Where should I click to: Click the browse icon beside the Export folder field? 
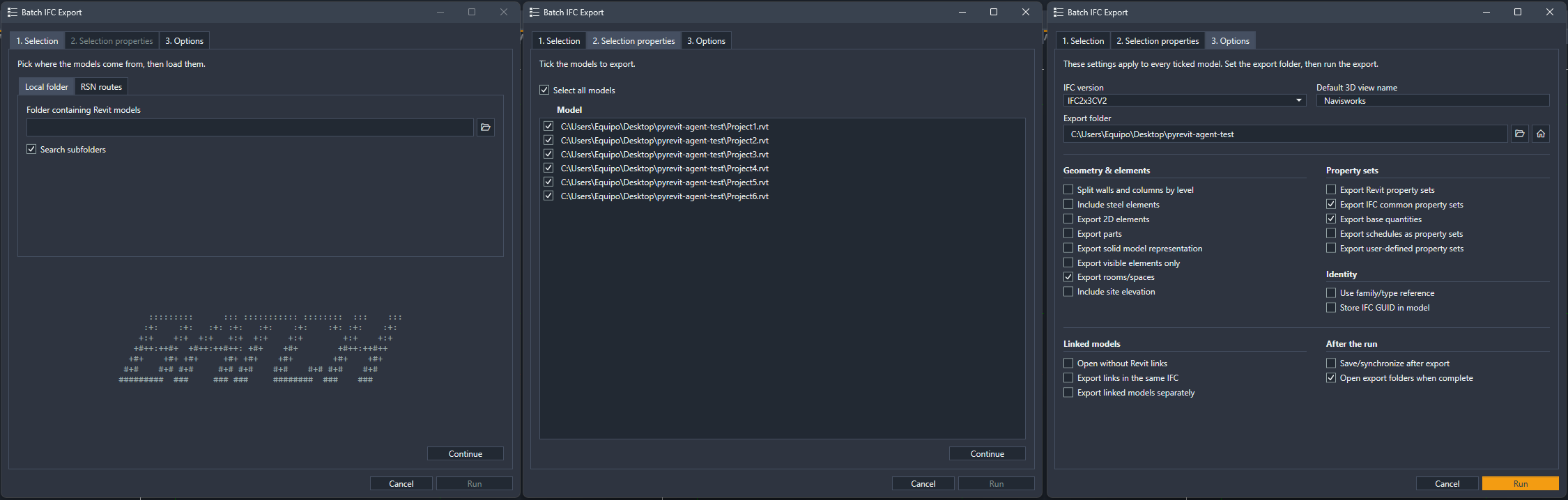point(1520,134)
